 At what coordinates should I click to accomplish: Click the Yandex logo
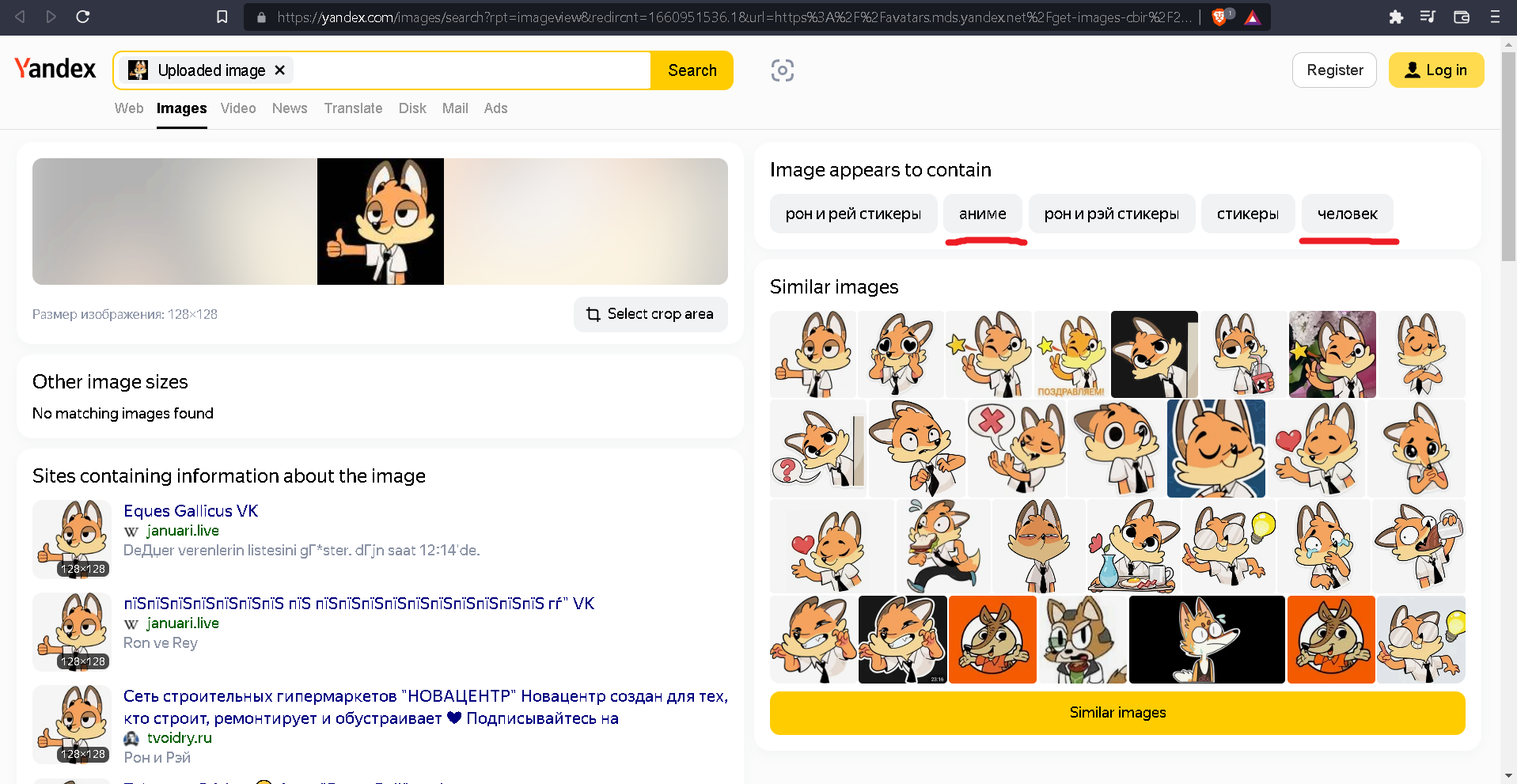pyautogui.click(x=55, y=69)
